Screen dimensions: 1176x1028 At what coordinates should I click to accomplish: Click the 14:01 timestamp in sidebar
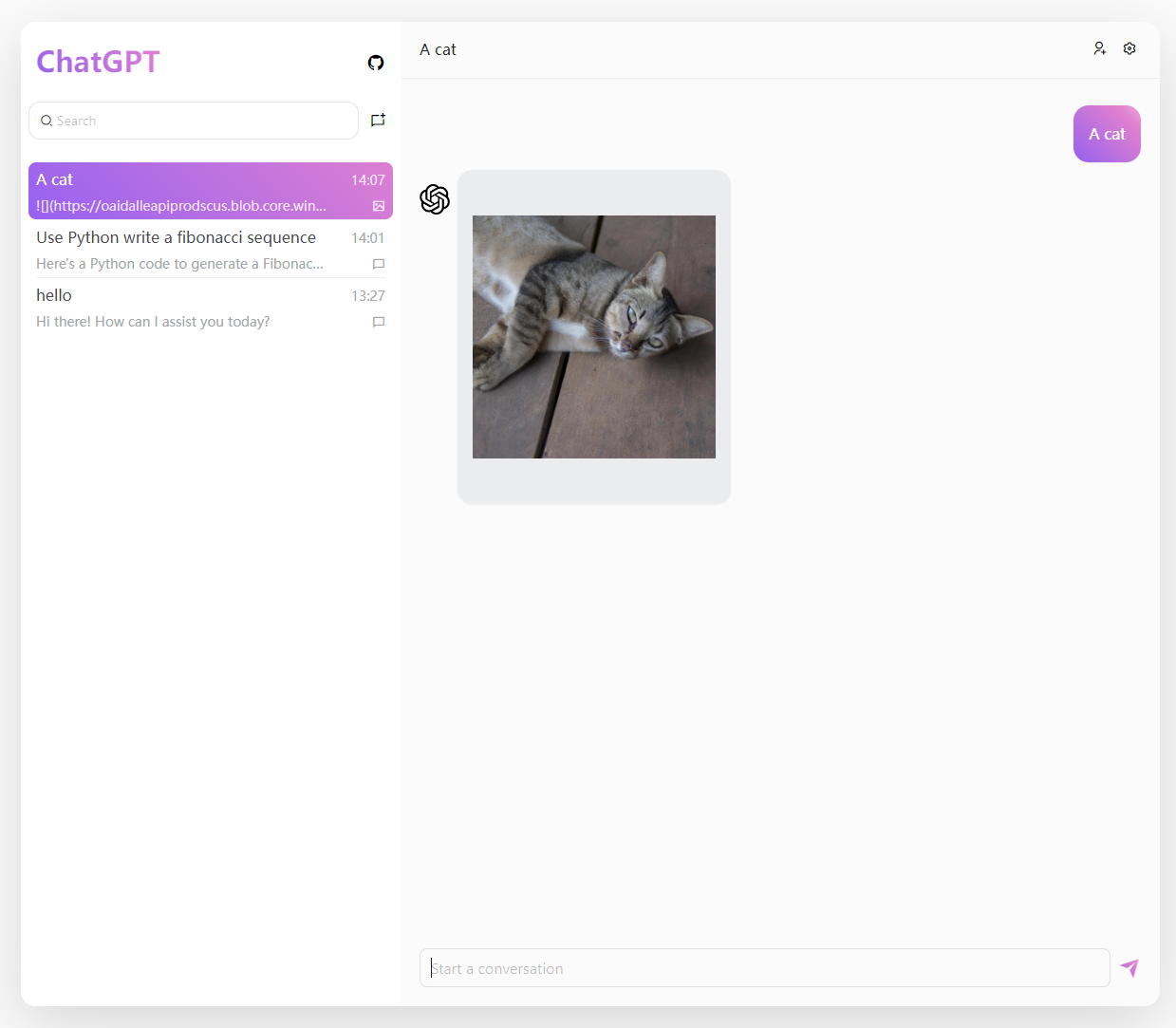(367, 238)
